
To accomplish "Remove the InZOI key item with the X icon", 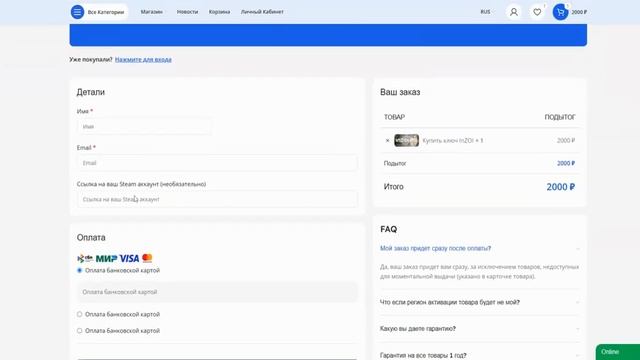I will pos(387,140).
